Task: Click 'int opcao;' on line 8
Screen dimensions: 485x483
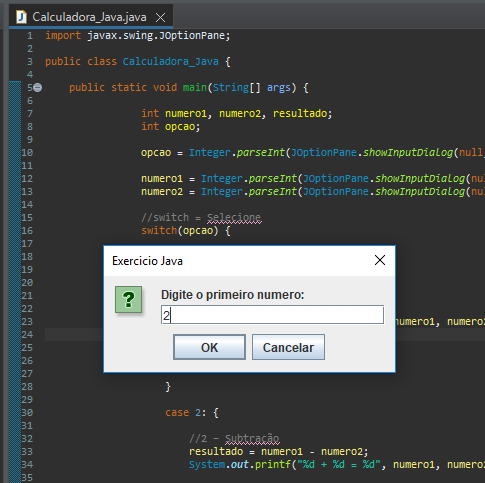Action: [171, 126]
